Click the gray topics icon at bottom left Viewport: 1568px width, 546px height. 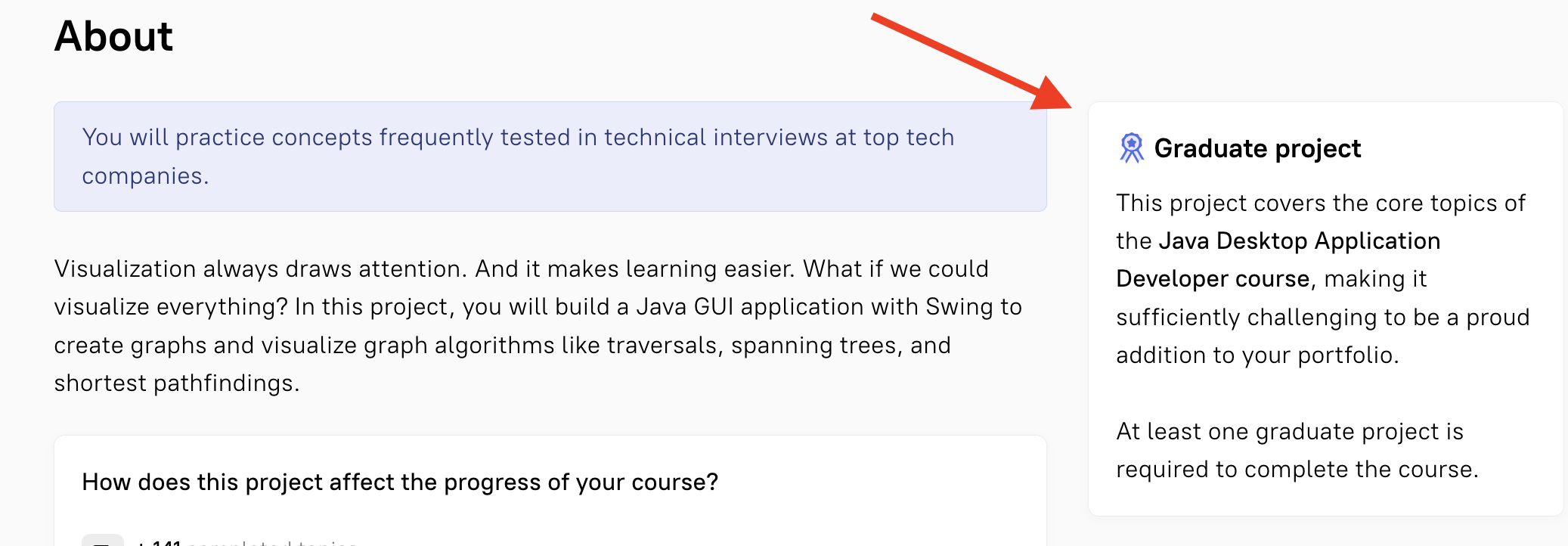[102, 540]
